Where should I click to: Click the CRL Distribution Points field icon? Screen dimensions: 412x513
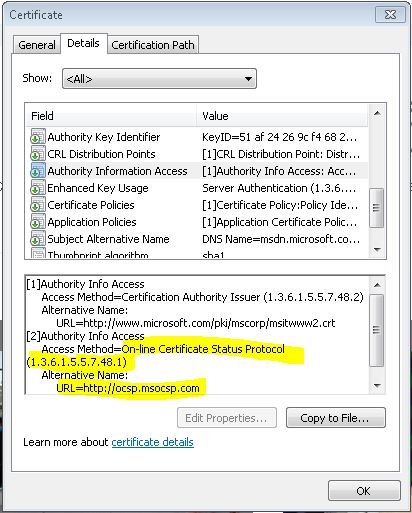pyautogui.click(x=37, y=154)
